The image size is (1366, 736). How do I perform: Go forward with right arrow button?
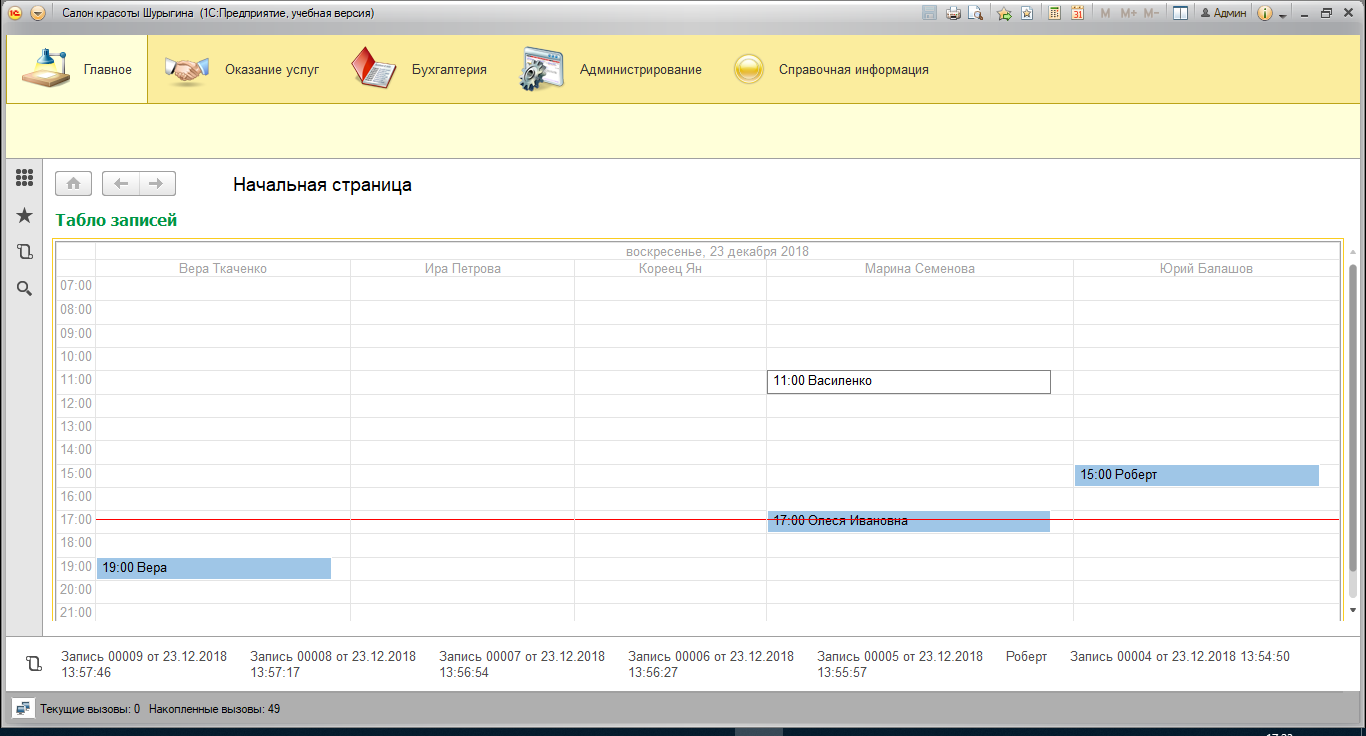157,184
